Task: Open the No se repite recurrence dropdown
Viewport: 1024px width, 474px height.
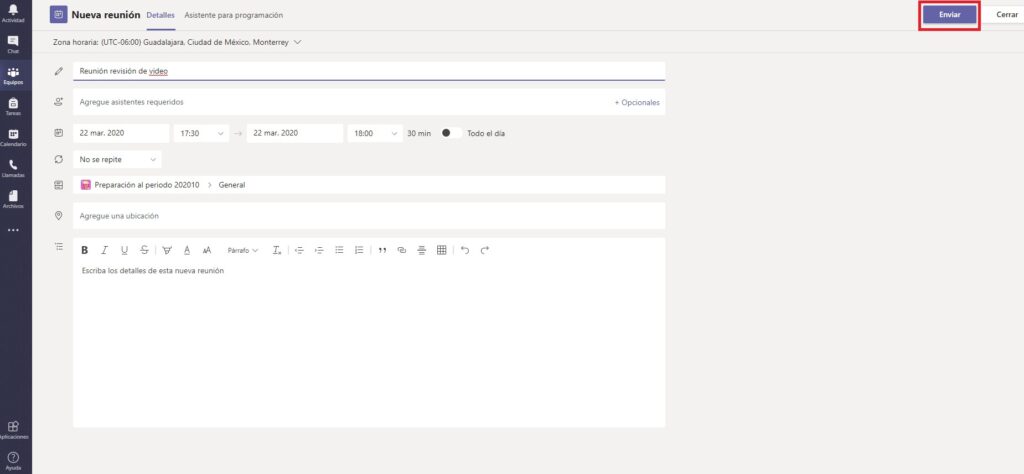Action: click(117, 159)
